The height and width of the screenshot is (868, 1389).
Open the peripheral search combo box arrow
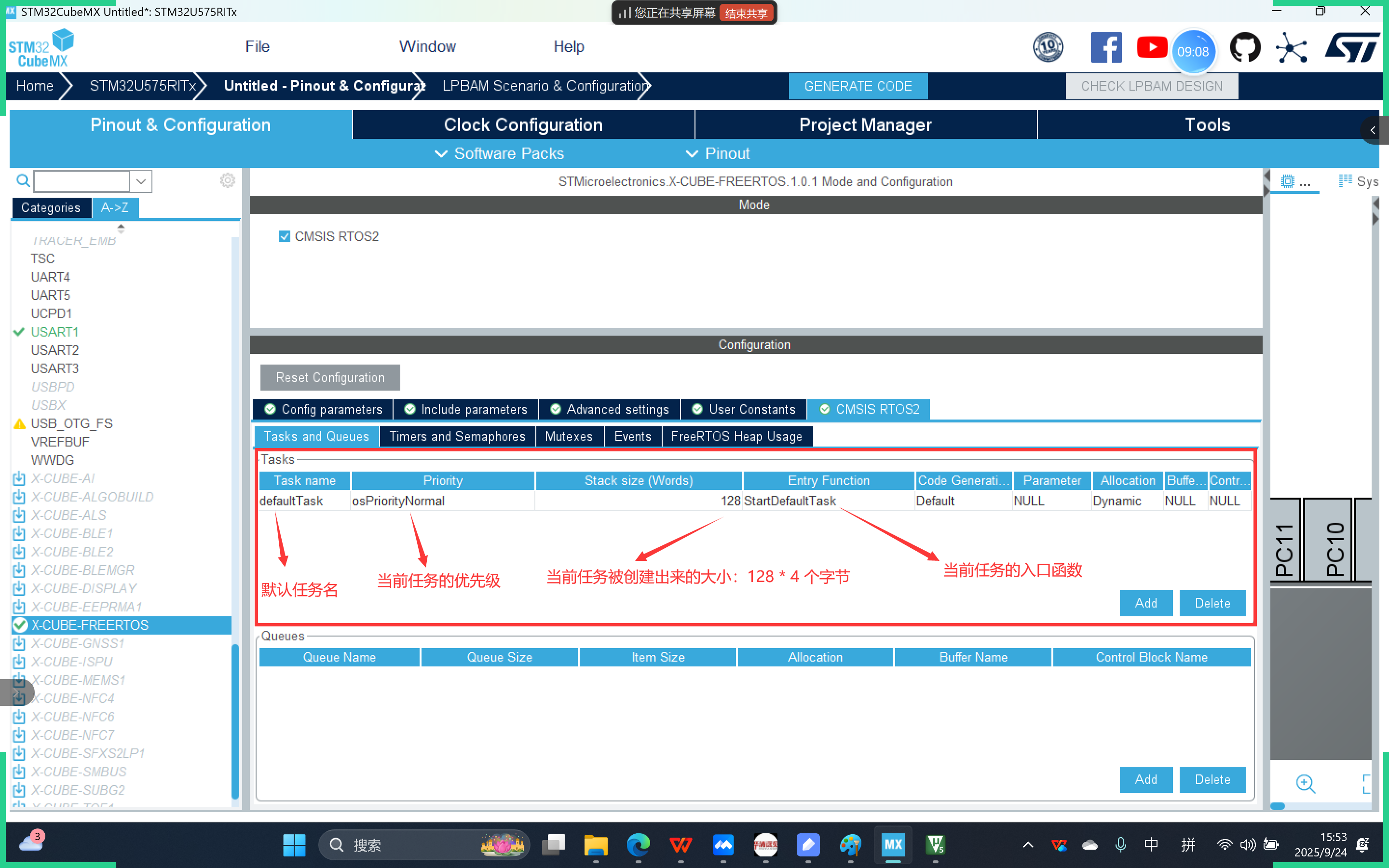coord(141,181)
